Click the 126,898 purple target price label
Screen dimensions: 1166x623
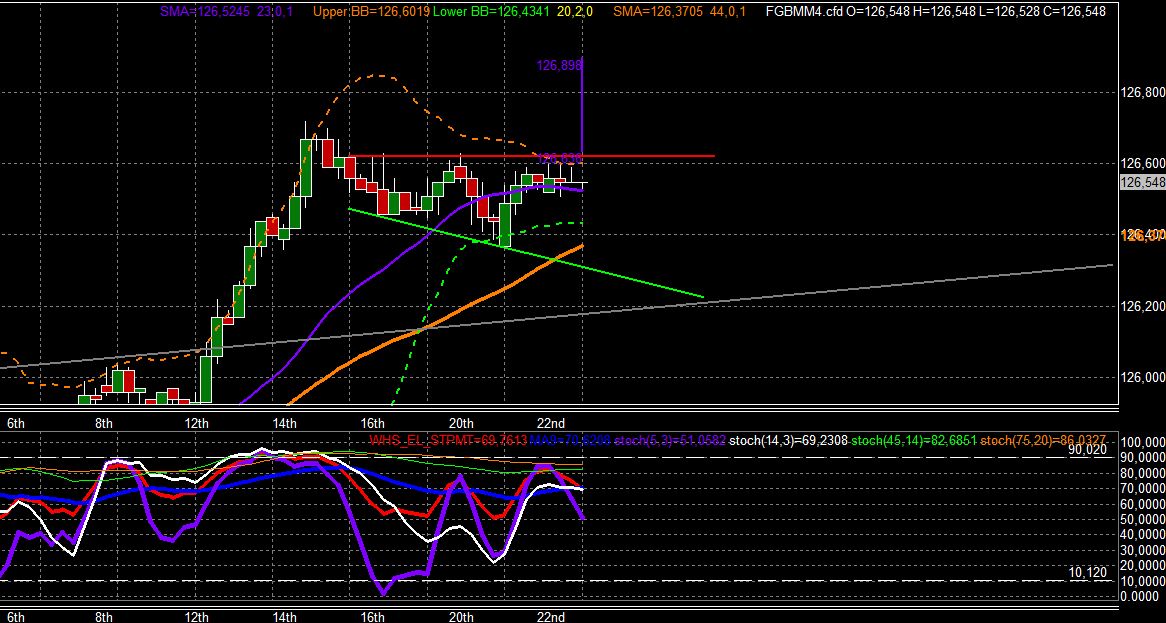point(558,66)
